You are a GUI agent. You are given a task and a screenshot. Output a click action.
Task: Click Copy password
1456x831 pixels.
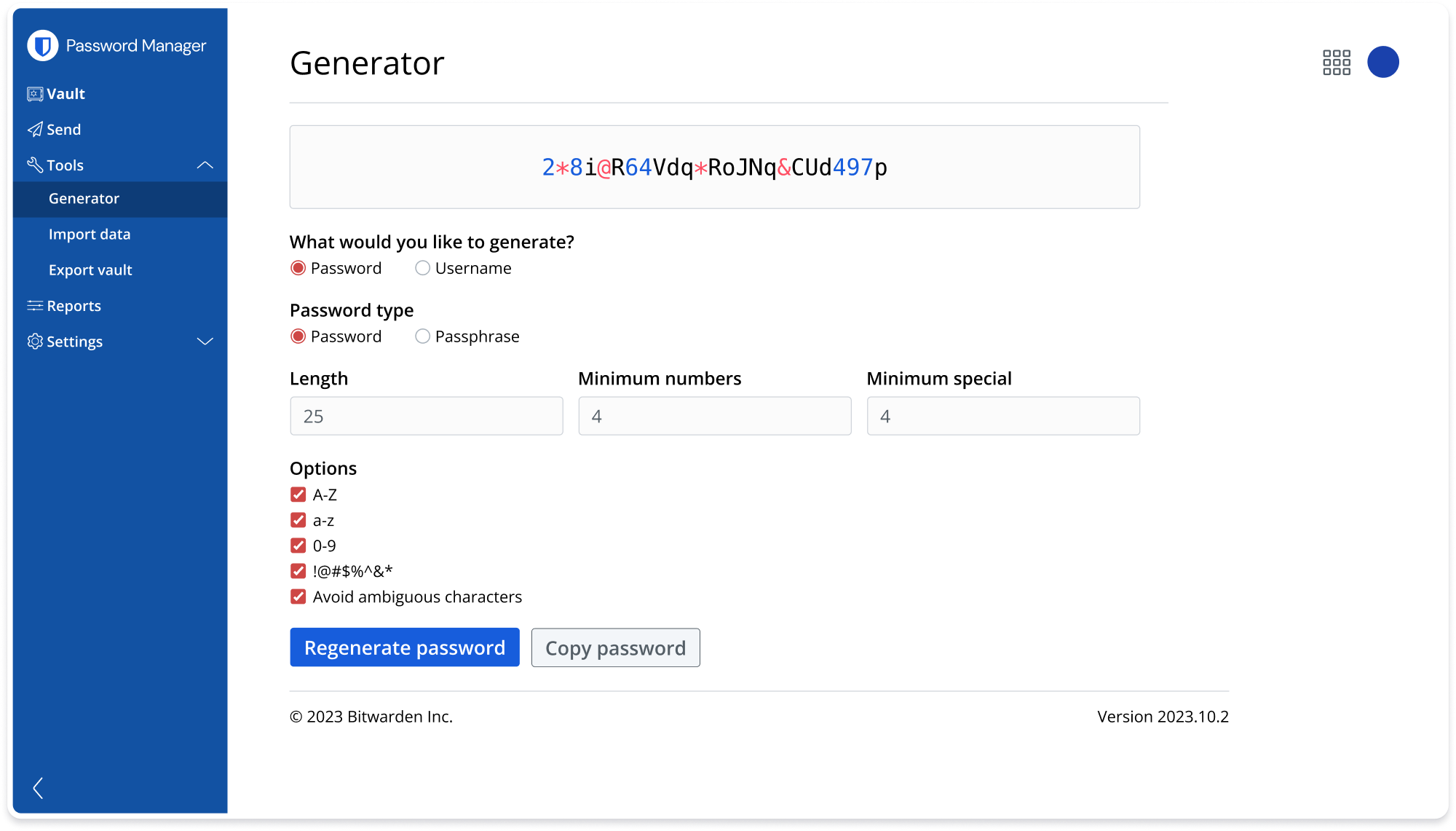[x=615, y=647]
